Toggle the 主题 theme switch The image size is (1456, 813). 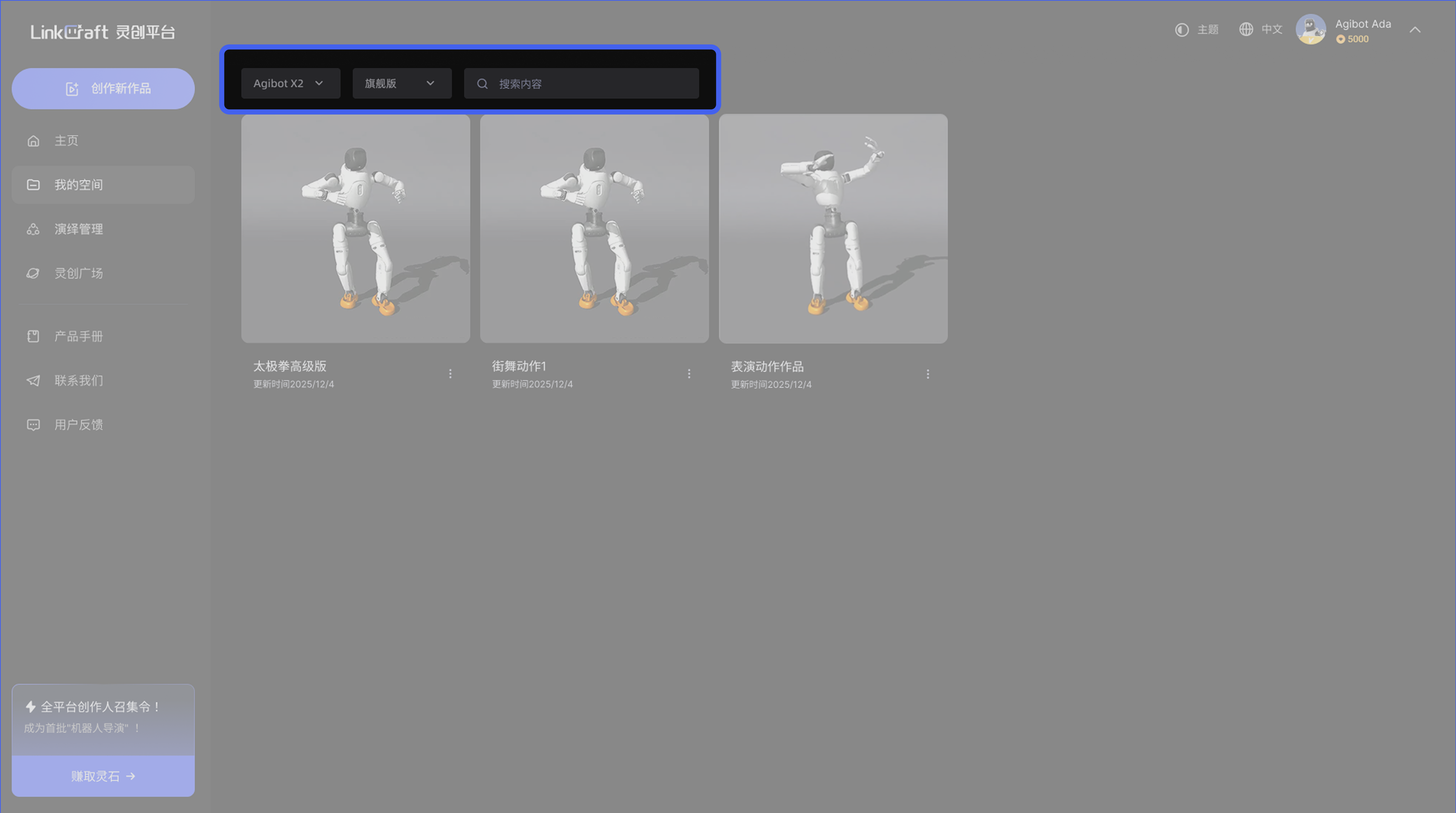[x=1197, y=29]
